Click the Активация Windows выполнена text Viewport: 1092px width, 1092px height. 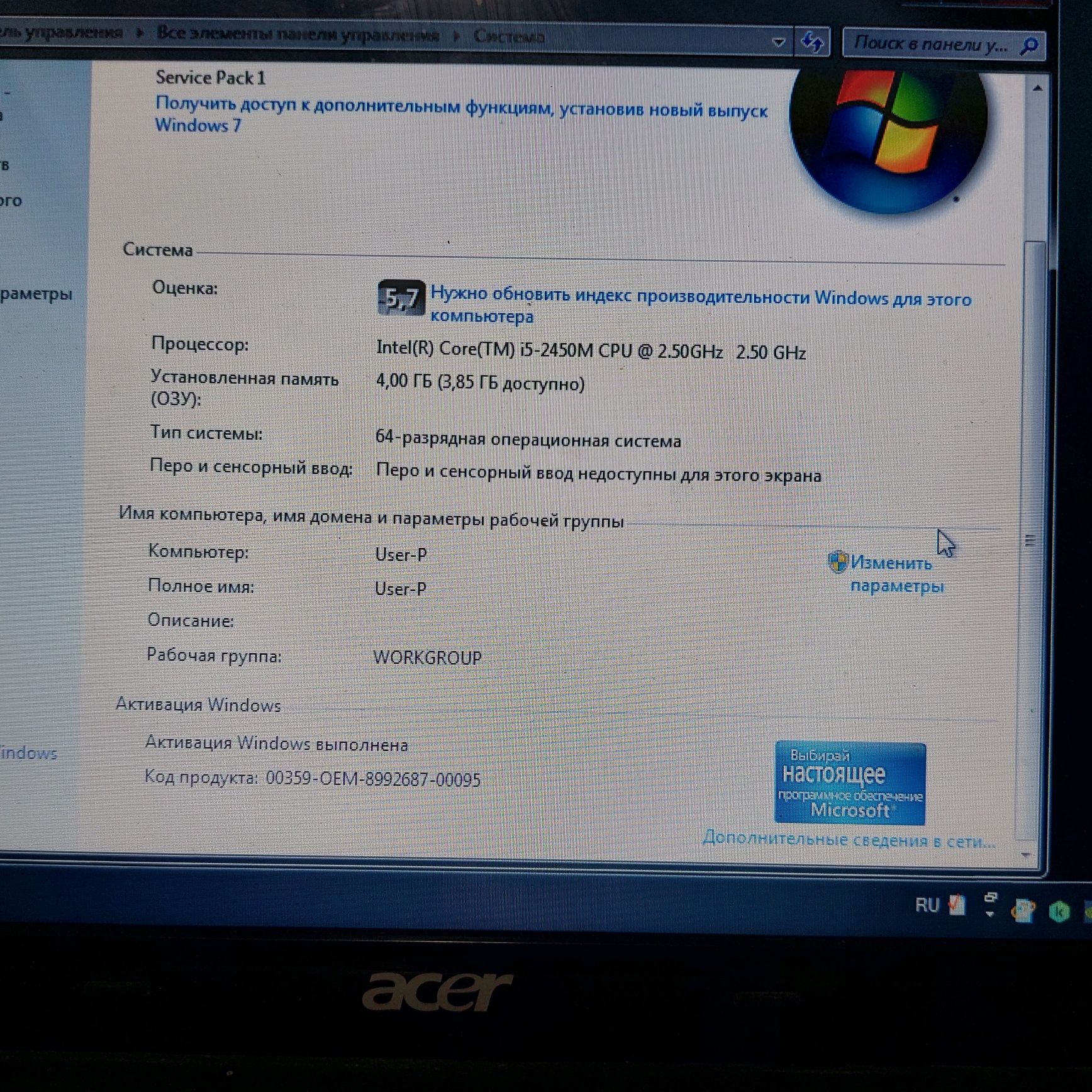276,744
